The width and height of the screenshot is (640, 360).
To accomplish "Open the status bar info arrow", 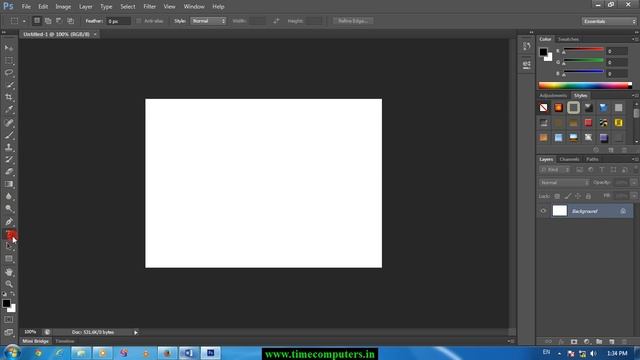I will (x=136, y=332).
